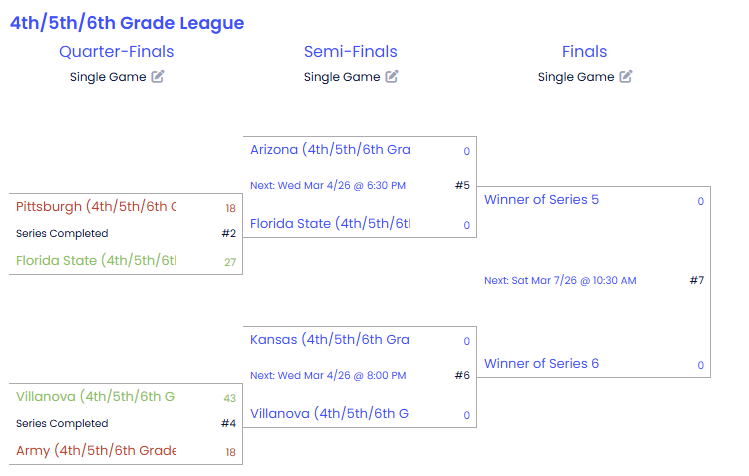The height and width of the screenshot is (476, 749).
Task: Open next game Wed Mar 4/26 6:30 PM
Action: (328, 185)
